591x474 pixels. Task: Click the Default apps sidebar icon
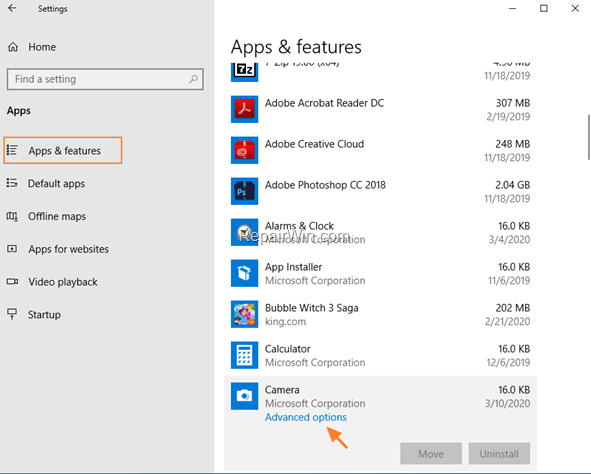(x=12, y=183)
